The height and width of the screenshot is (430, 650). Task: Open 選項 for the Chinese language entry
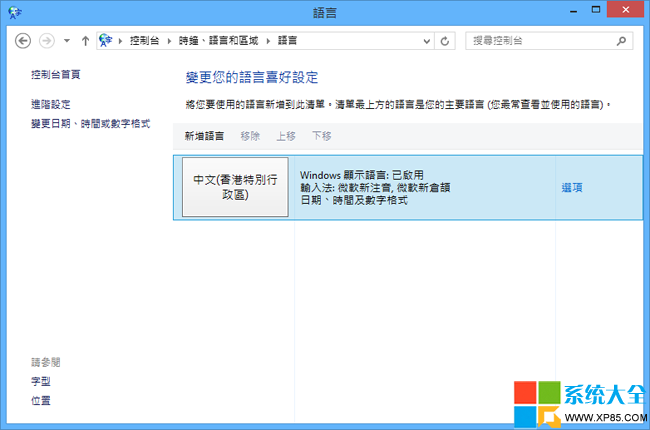click(x=572, y=188)
